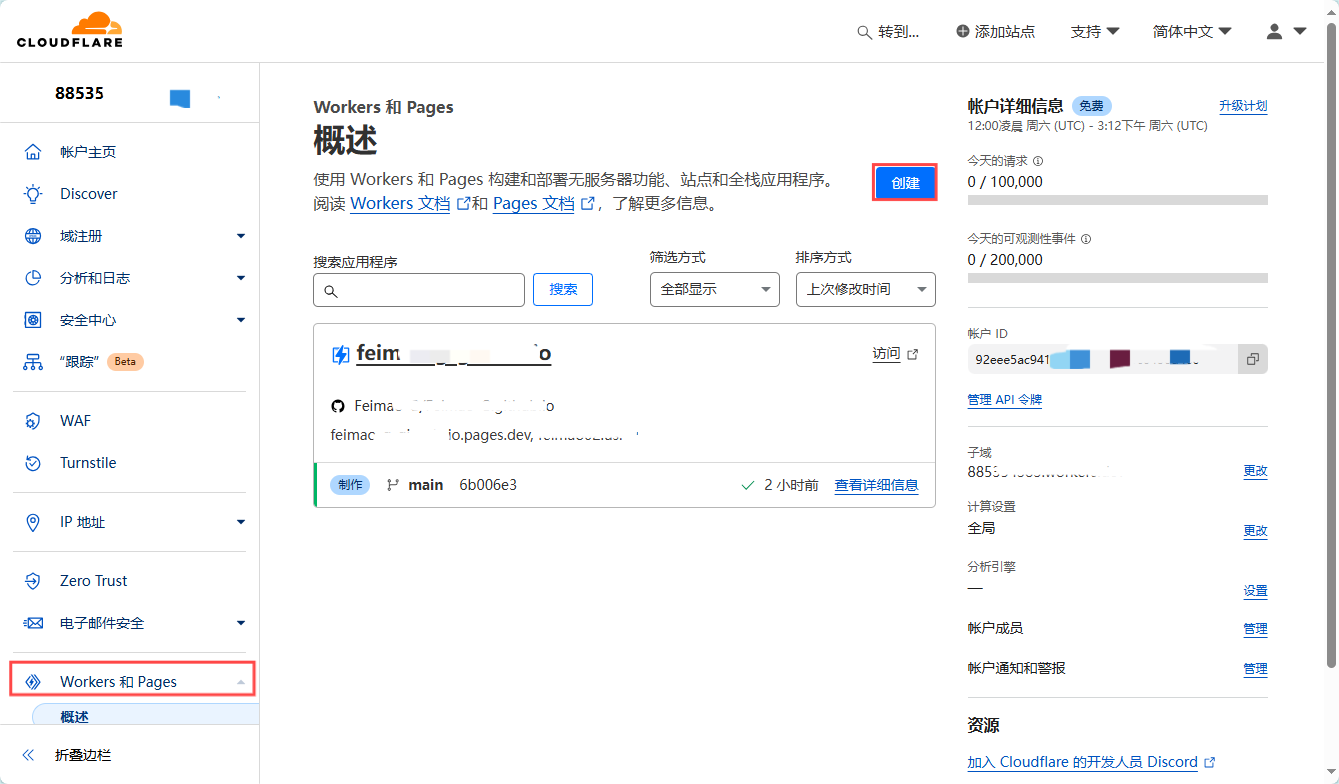The height and width of the screenshot is (784, 1339).
Task: Click the 折叠边栏 label
Action: (83, 756)
